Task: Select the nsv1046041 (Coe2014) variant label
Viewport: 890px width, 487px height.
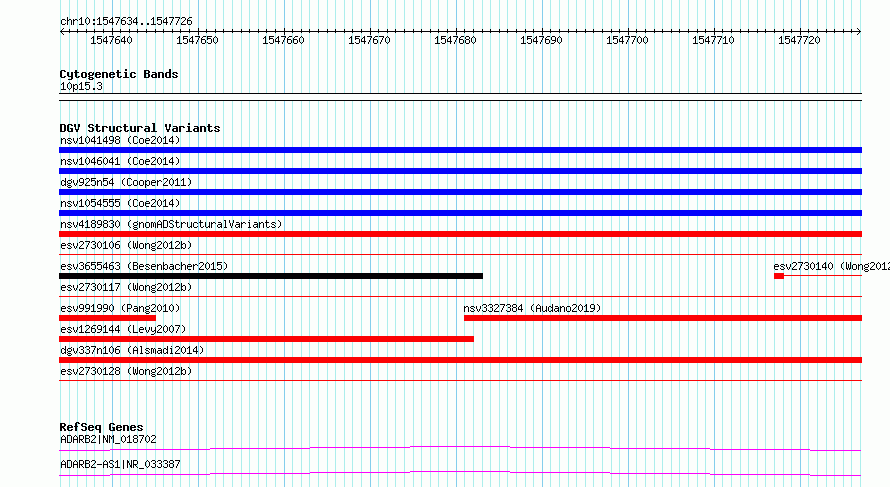Action: click(x=120, y=161)
